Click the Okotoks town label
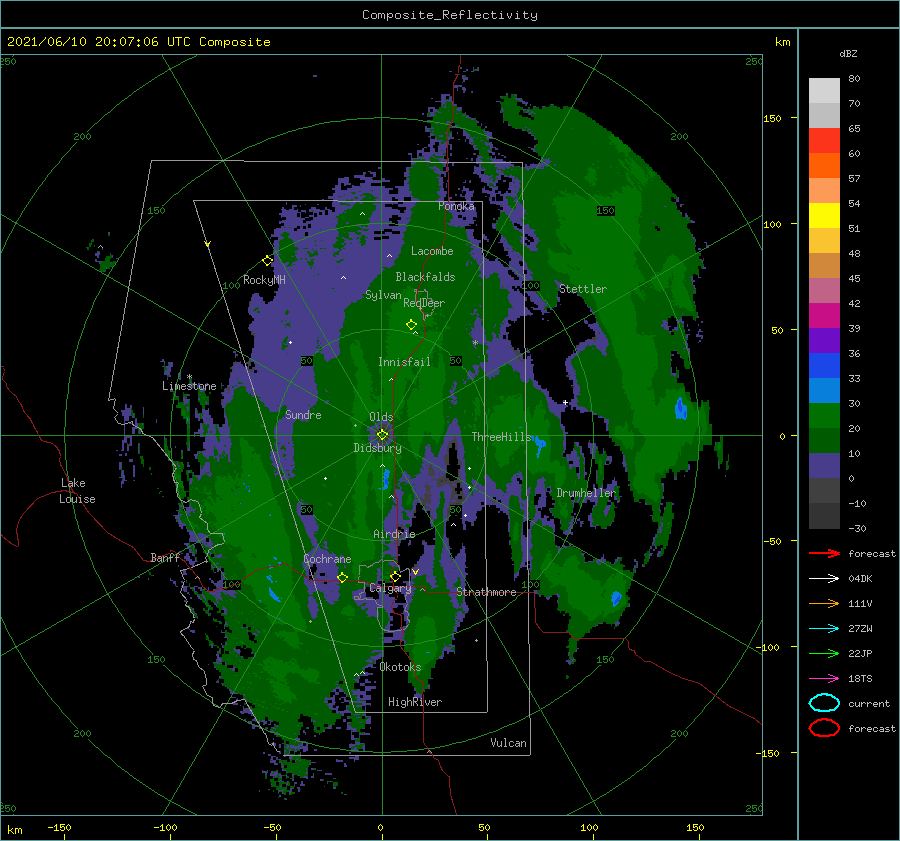 click(x=401, y=667)
